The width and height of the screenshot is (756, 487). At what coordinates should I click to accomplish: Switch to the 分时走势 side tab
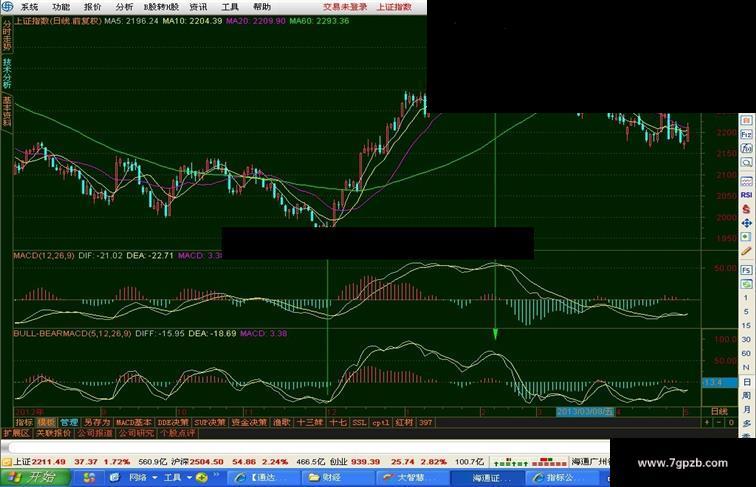point(7,36)
